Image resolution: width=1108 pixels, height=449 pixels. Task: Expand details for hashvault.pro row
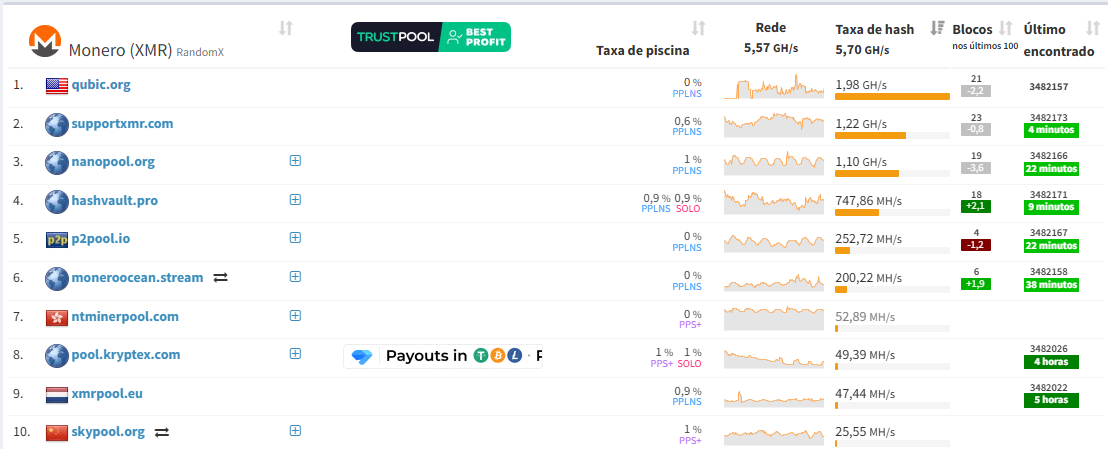click(x=295, y=199)
